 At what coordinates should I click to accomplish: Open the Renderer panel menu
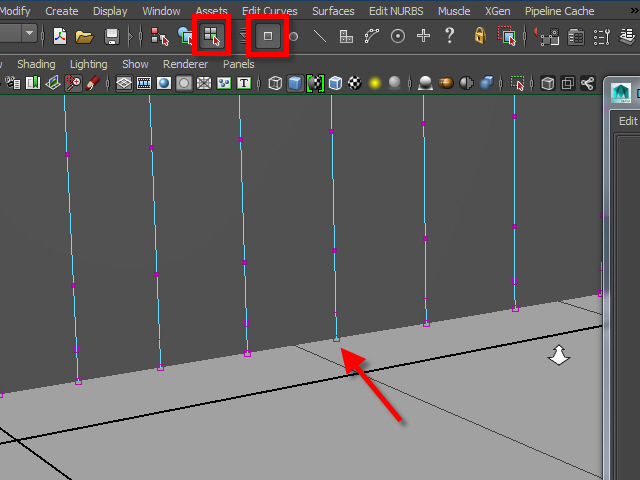coord(185,64)
